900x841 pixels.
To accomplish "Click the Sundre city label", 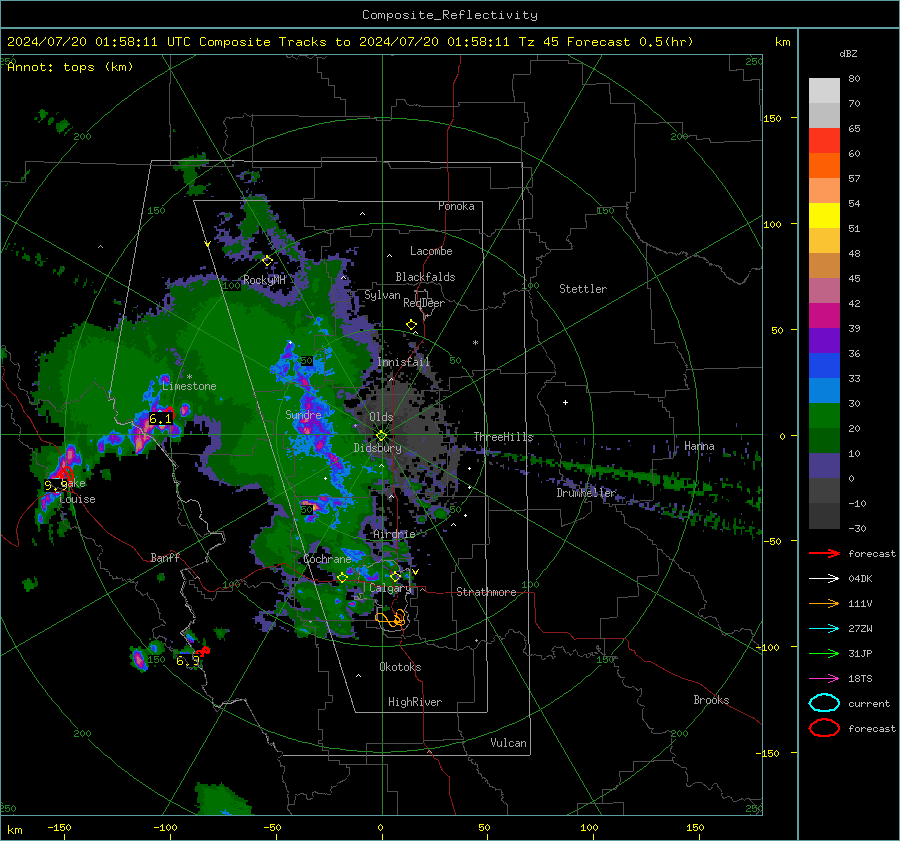I will (303, 414).
